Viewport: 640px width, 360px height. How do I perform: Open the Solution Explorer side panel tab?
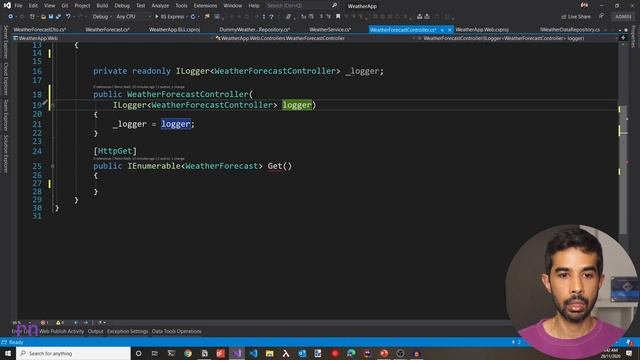5,154
